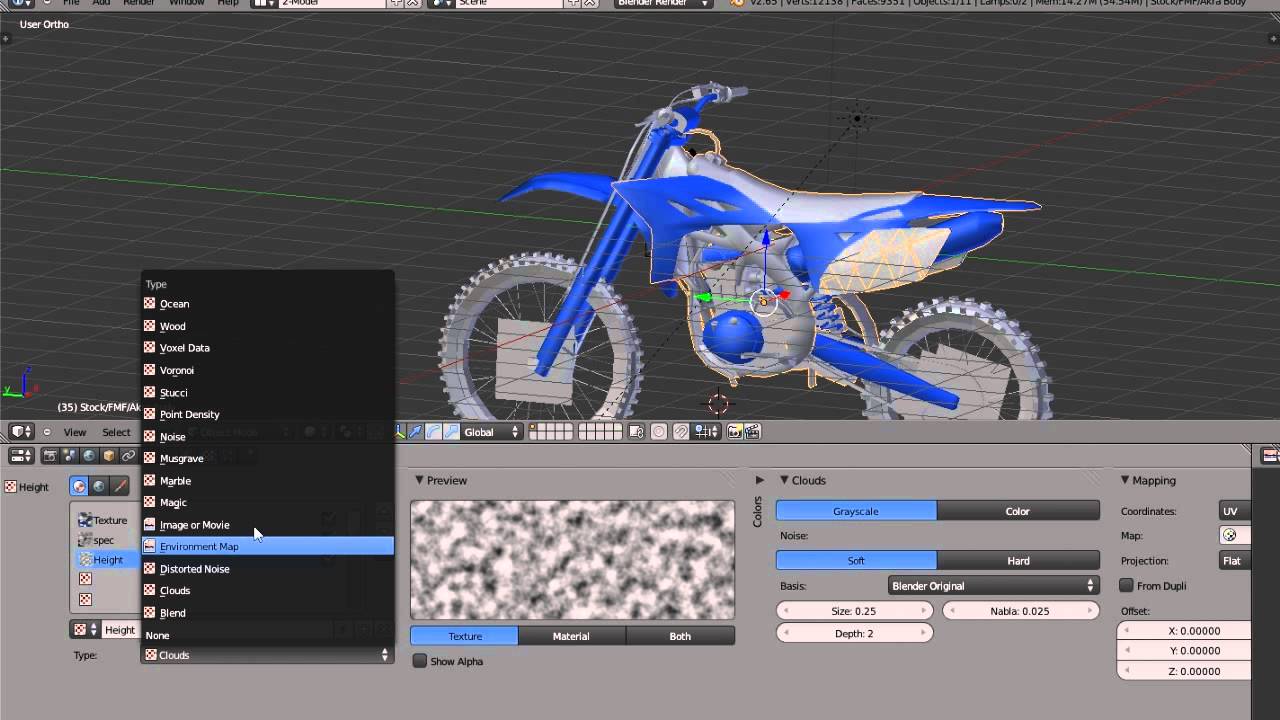Toggle proportional editing circle icon
Viewport: 1280px width, 720px height.
[x=658, y=432]
